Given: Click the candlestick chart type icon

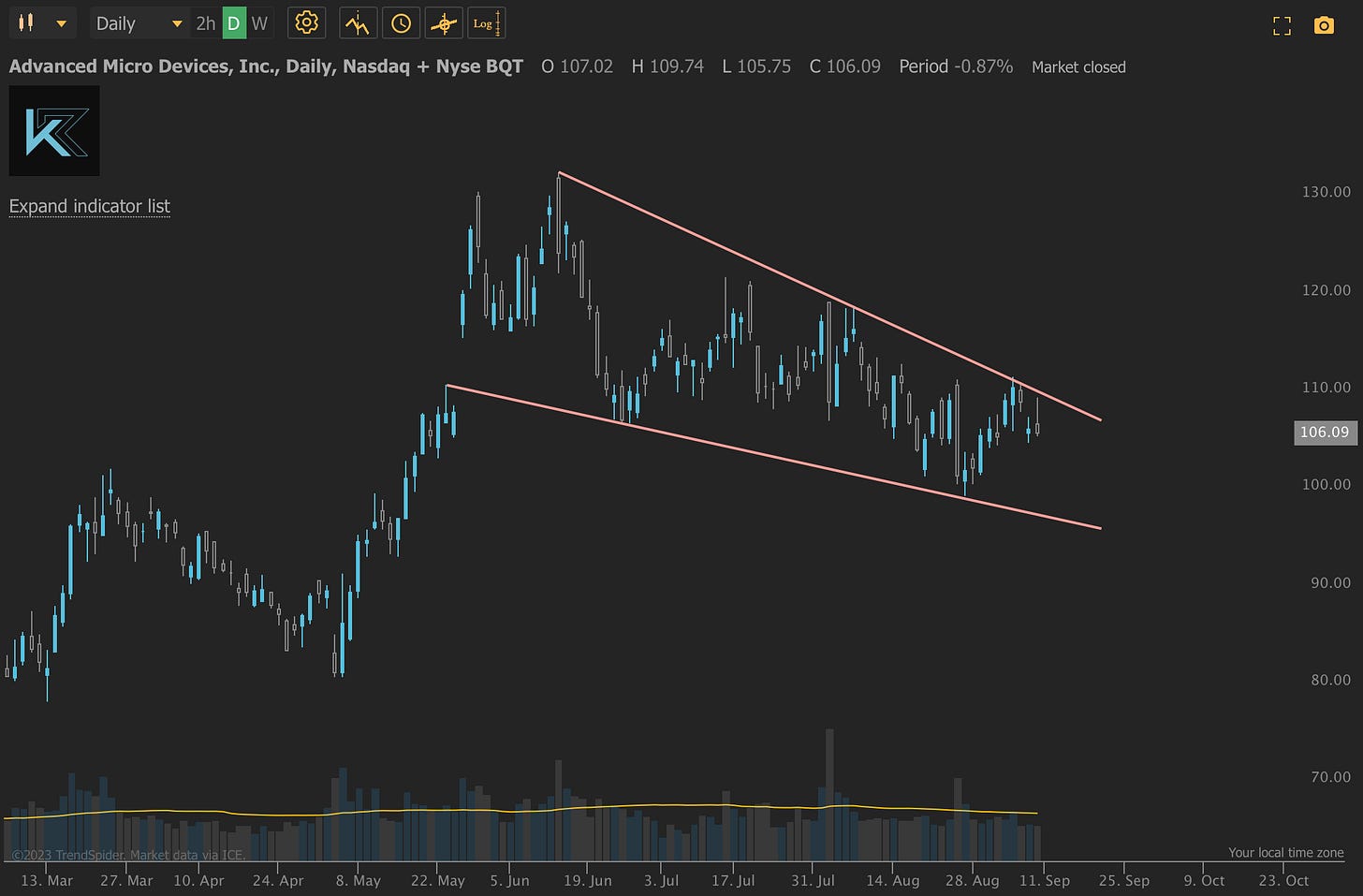Looking at the screenshot, I should [x=26, y=22].
